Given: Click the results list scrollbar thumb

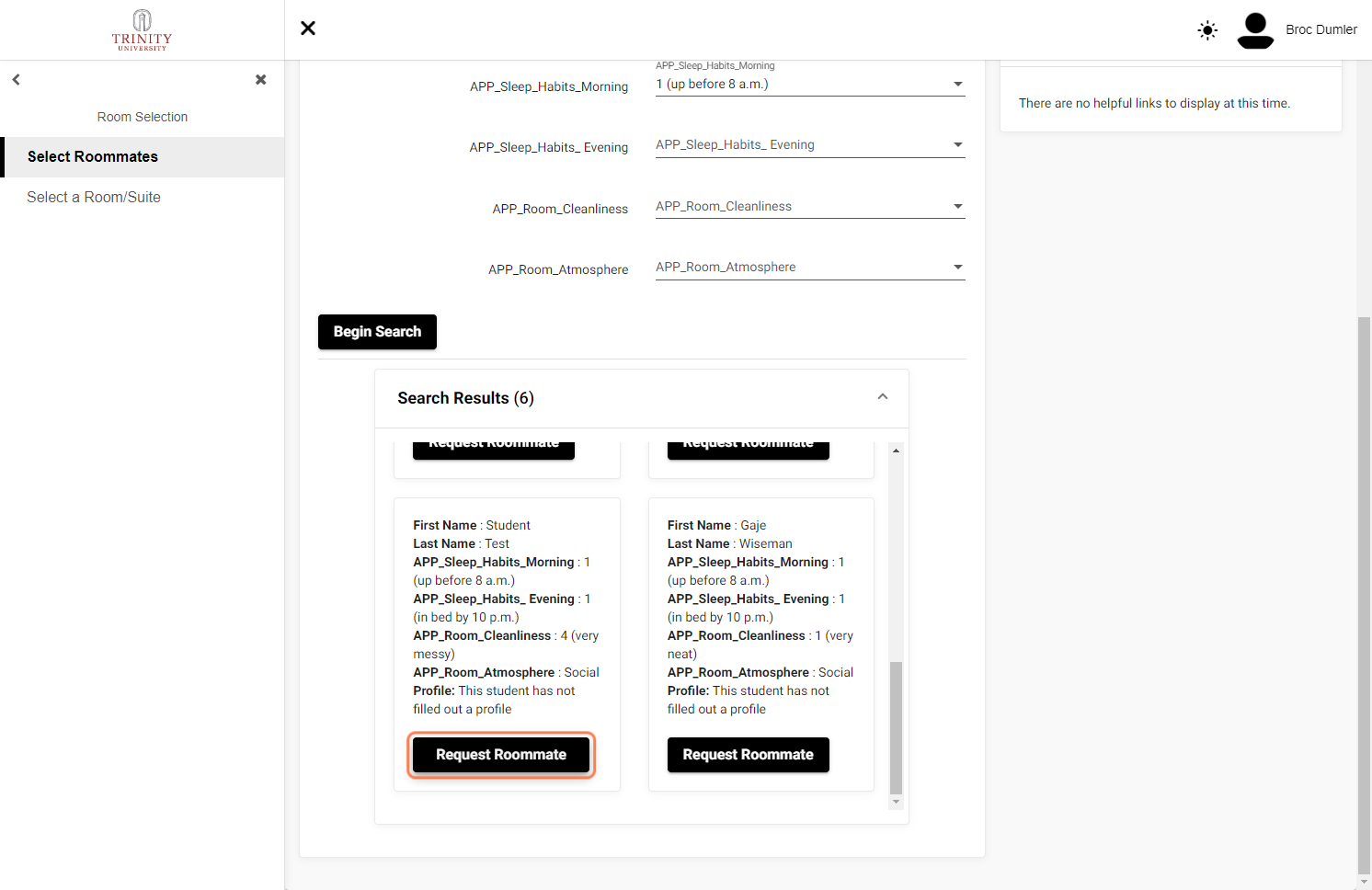Looking at the screenshot, I should coord(897,727).
